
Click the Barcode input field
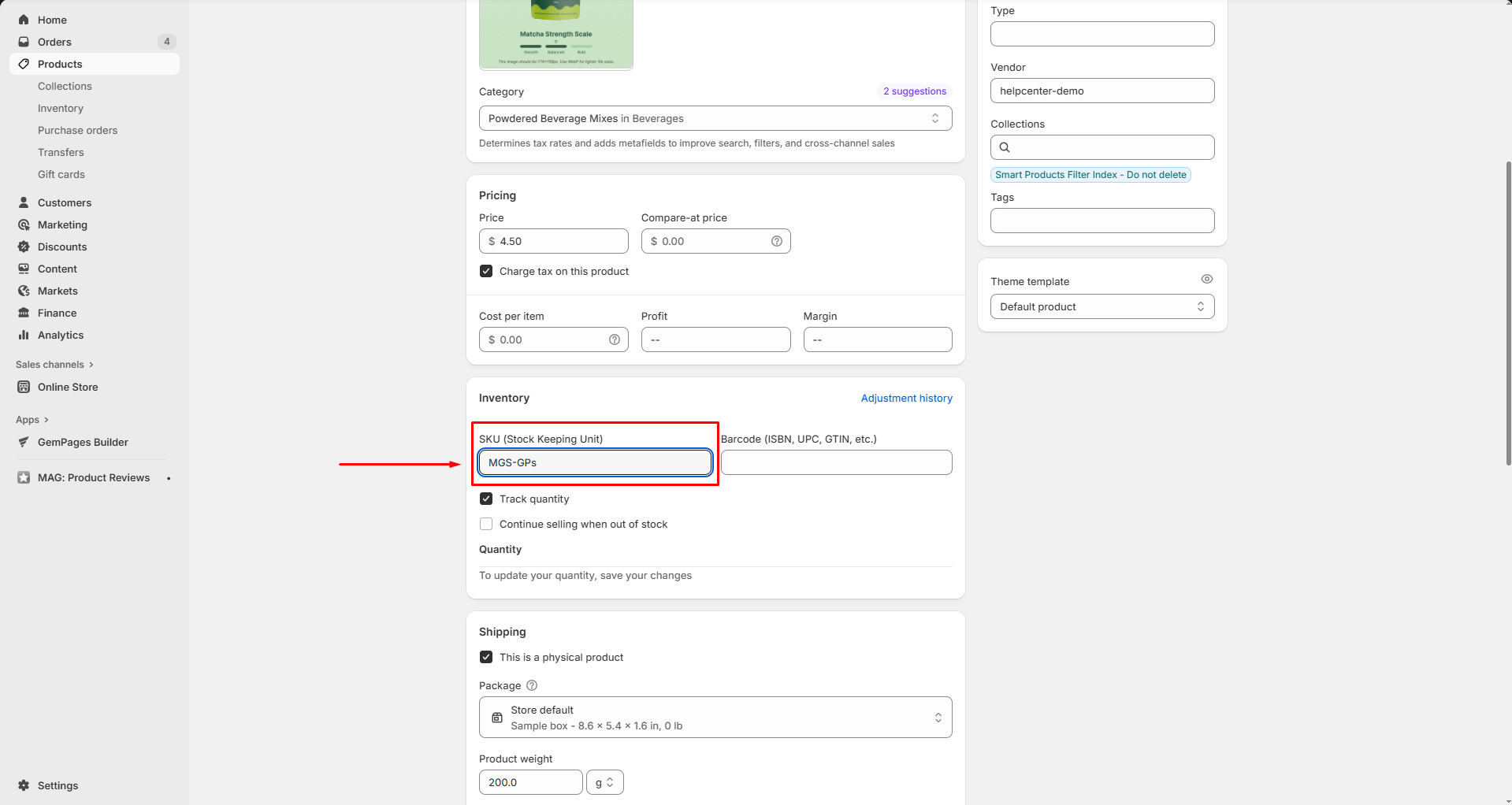[x=836, y=462]
